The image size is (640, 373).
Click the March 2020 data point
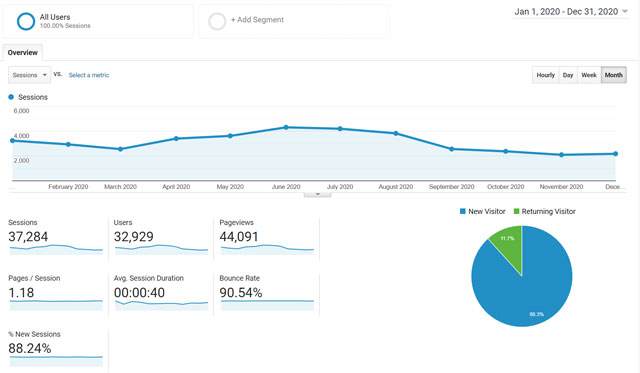[x=120, y=149]
